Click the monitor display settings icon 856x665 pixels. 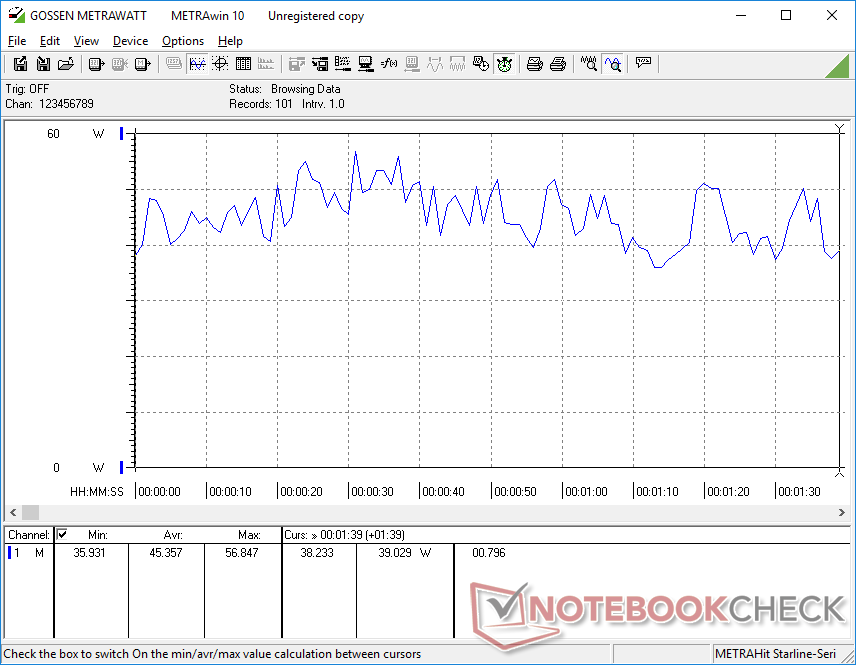point(365,64)
